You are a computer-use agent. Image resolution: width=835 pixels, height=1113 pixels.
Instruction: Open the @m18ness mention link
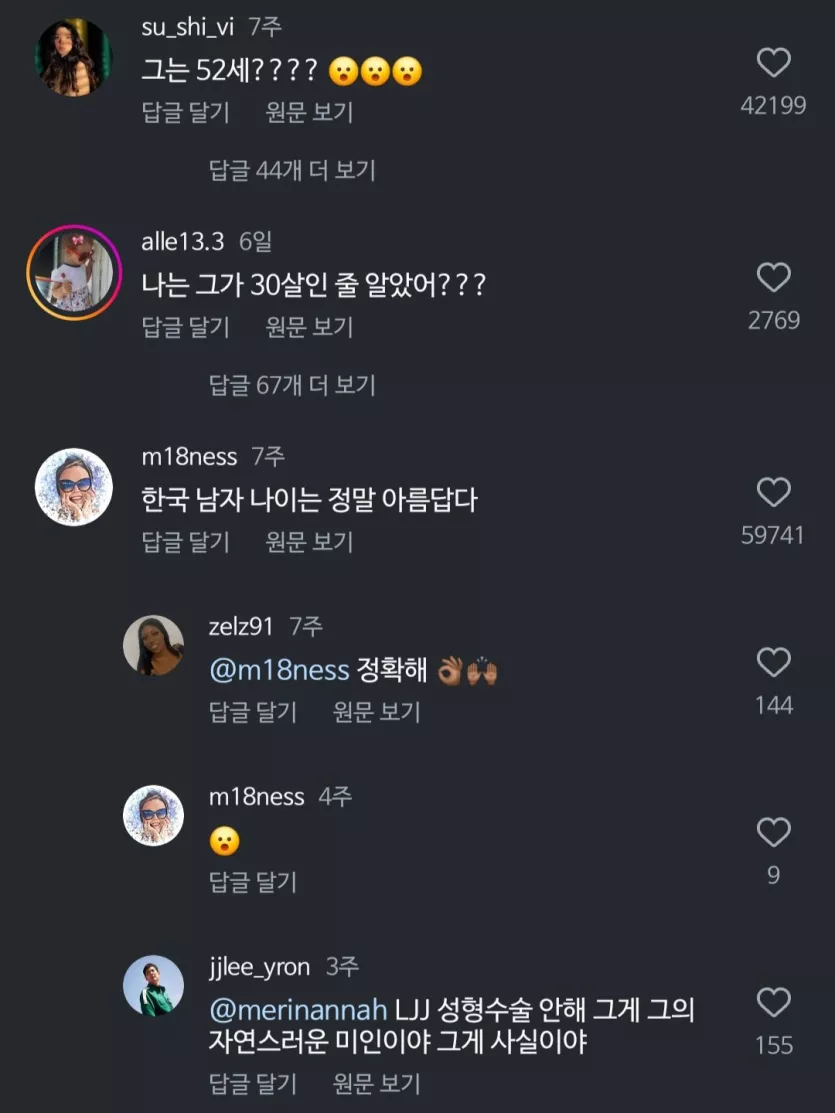click(x=279, y=670)
